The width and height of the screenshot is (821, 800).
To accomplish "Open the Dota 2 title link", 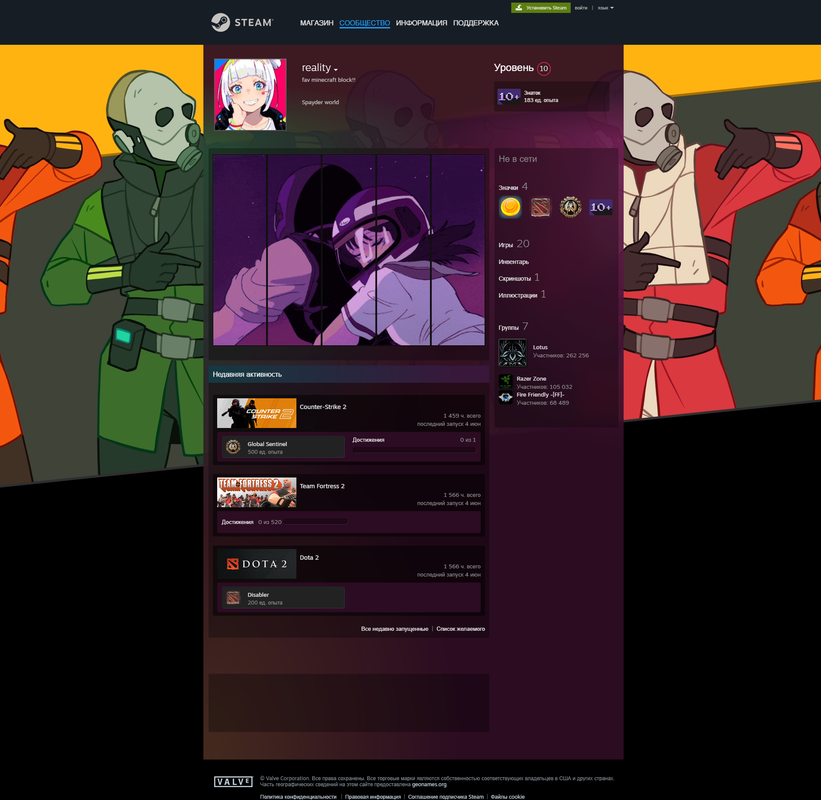I will point(309,558).
